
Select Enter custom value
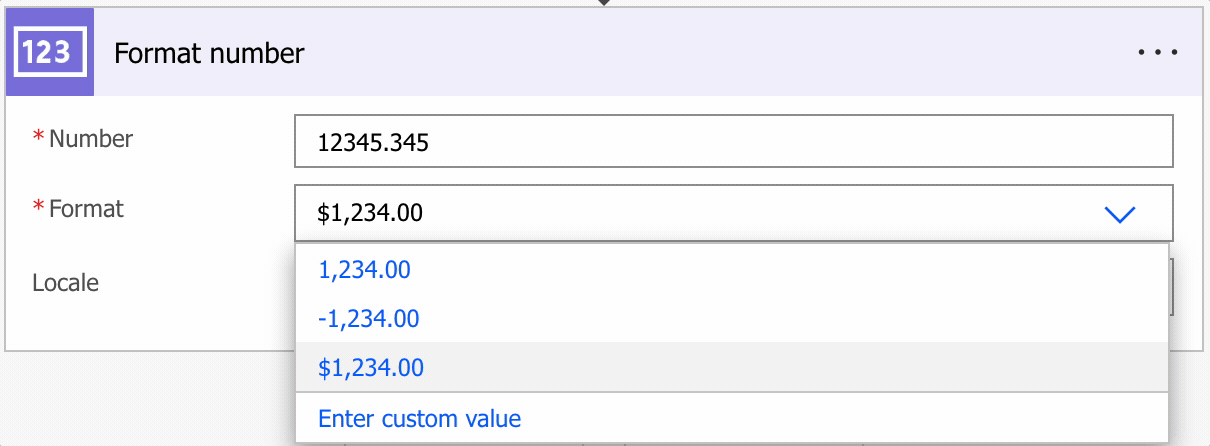(x=419, y=418)
